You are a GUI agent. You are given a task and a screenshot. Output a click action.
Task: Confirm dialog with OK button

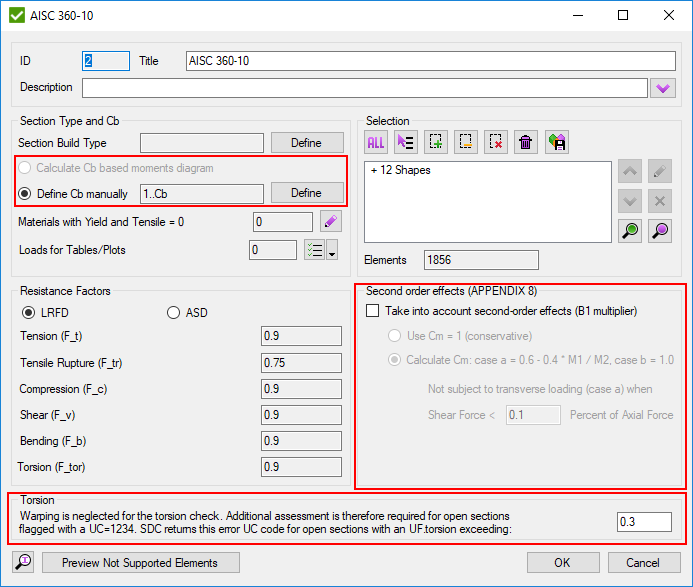tap(563, 562)
